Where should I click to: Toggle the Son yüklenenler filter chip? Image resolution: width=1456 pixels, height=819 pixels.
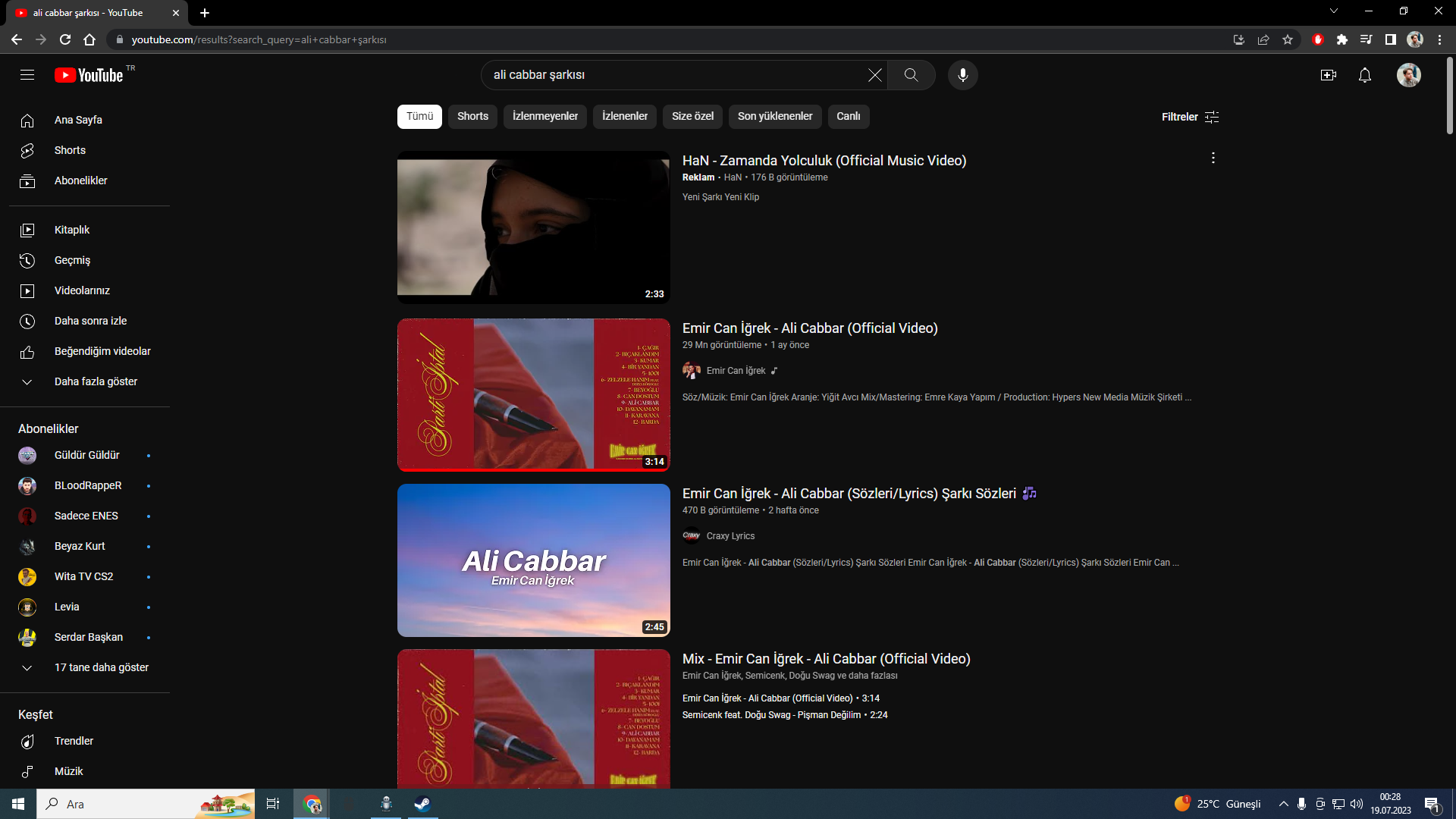point(774,116)
